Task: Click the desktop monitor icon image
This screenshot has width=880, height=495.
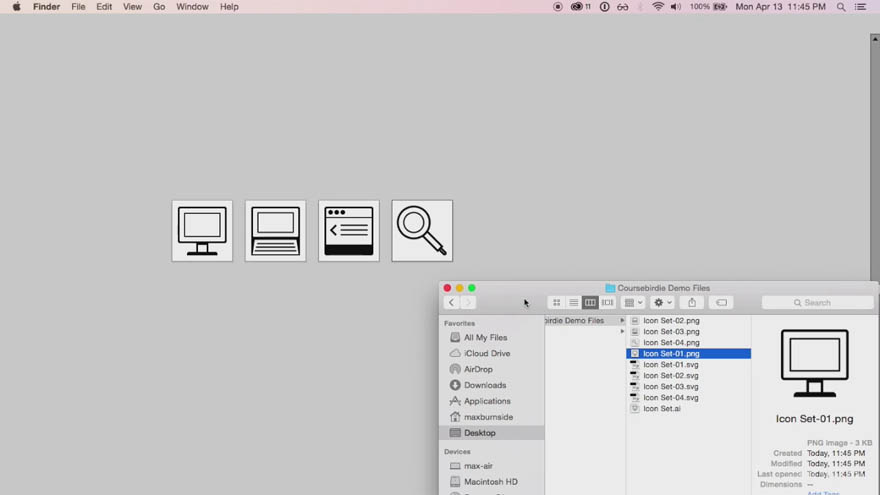Action: [202, 231]
